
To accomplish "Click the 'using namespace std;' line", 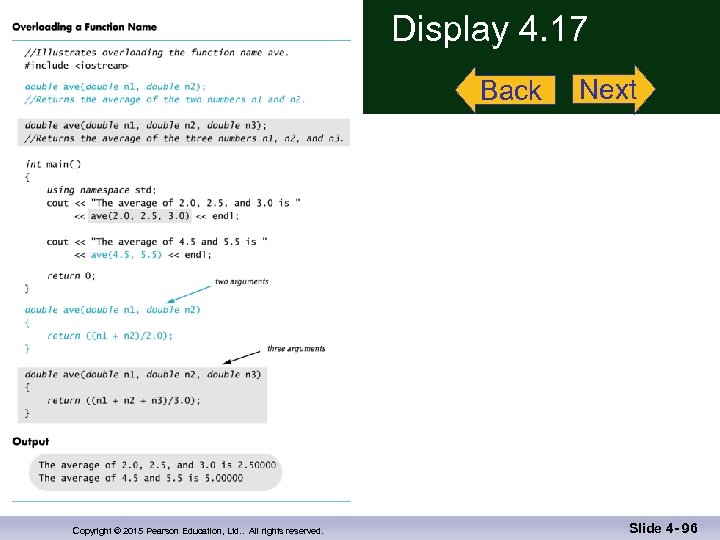I will 101,190.
